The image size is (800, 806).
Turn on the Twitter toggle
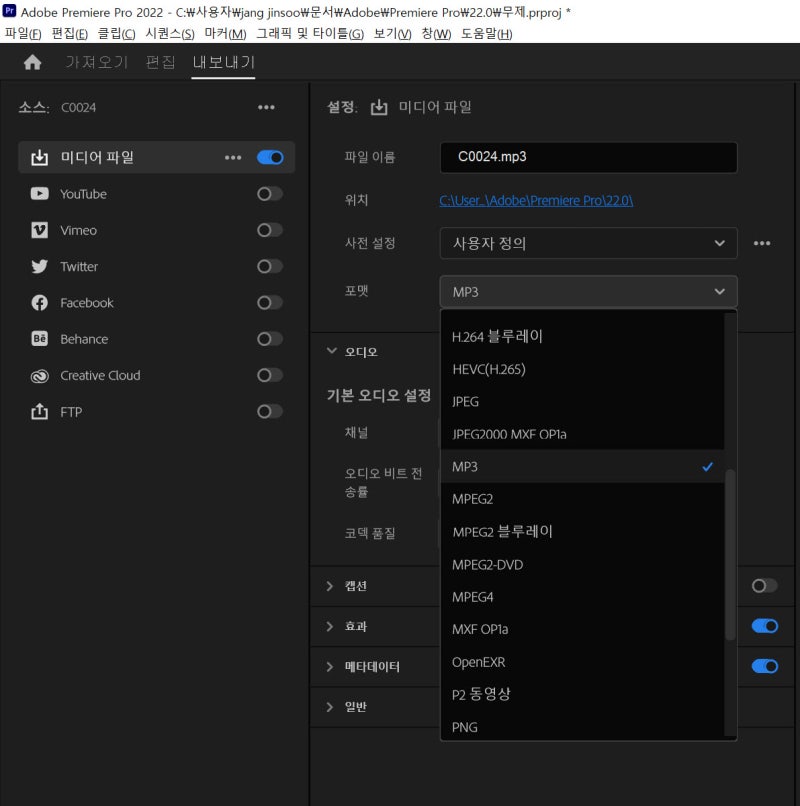click(270, 266)
